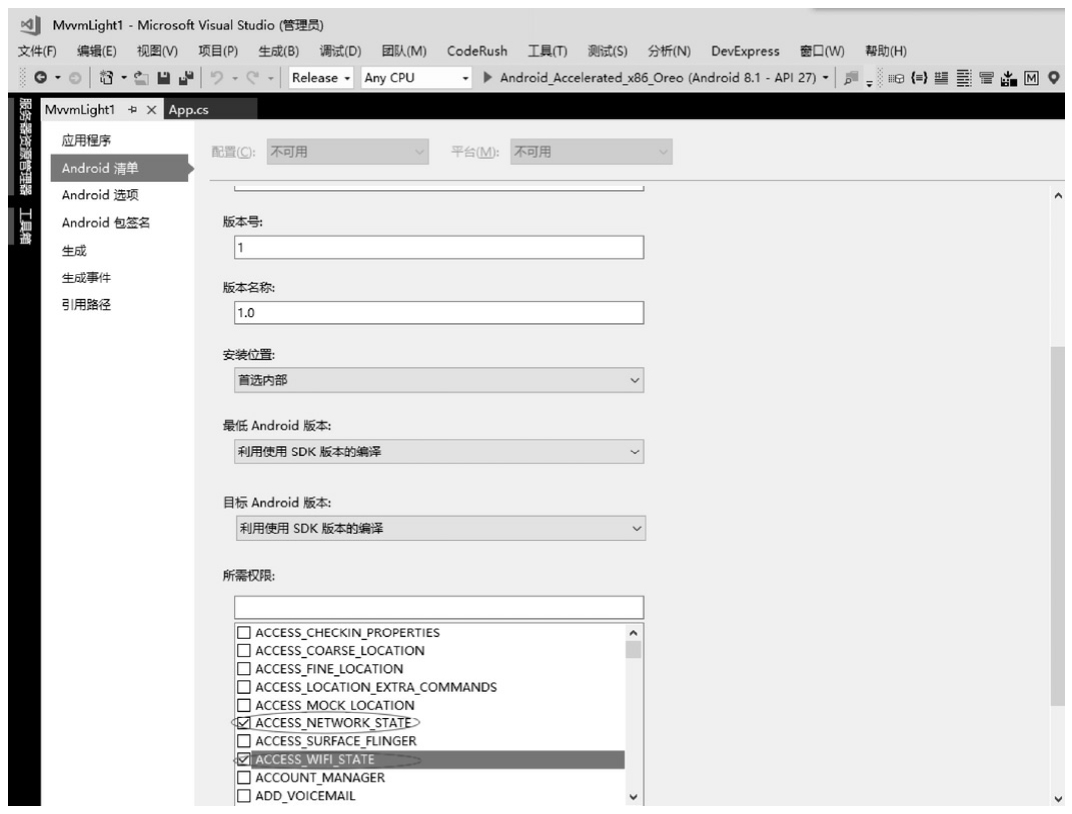Click the boxed M toolbar icon
Viewport: 1072px width, 814px height.
[1031, 78]
